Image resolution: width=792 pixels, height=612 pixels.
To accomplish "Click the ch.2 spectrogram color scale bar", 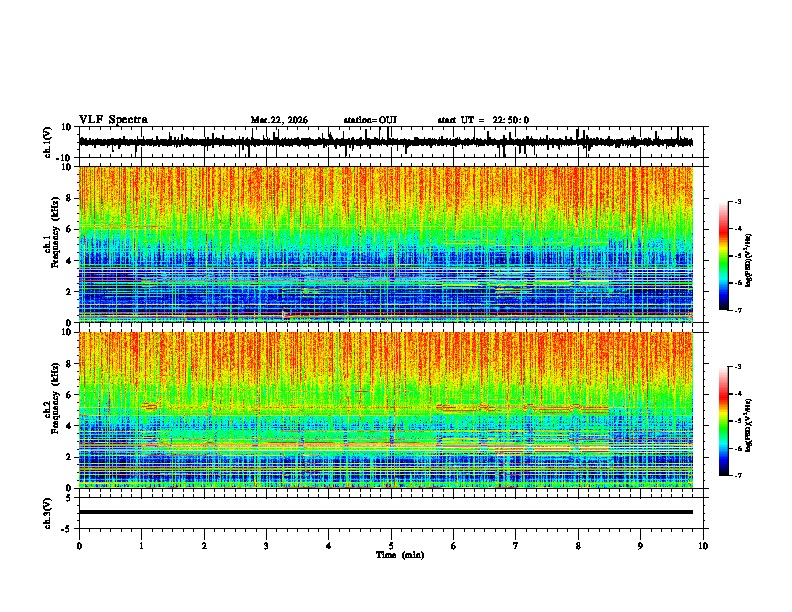I will point(724,421).
